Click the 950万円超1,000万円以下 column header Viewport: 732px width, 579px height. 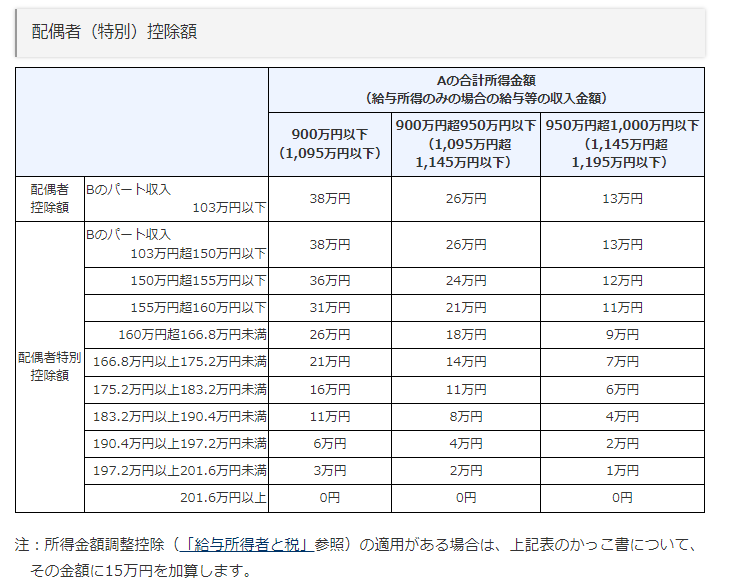coord(622,144)
